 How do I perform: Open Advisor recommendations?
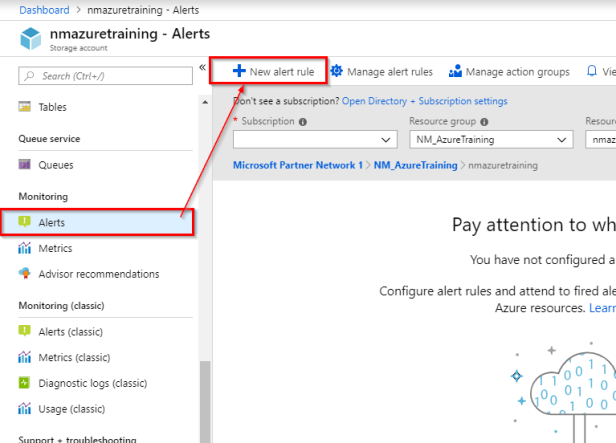click(98, 274)
